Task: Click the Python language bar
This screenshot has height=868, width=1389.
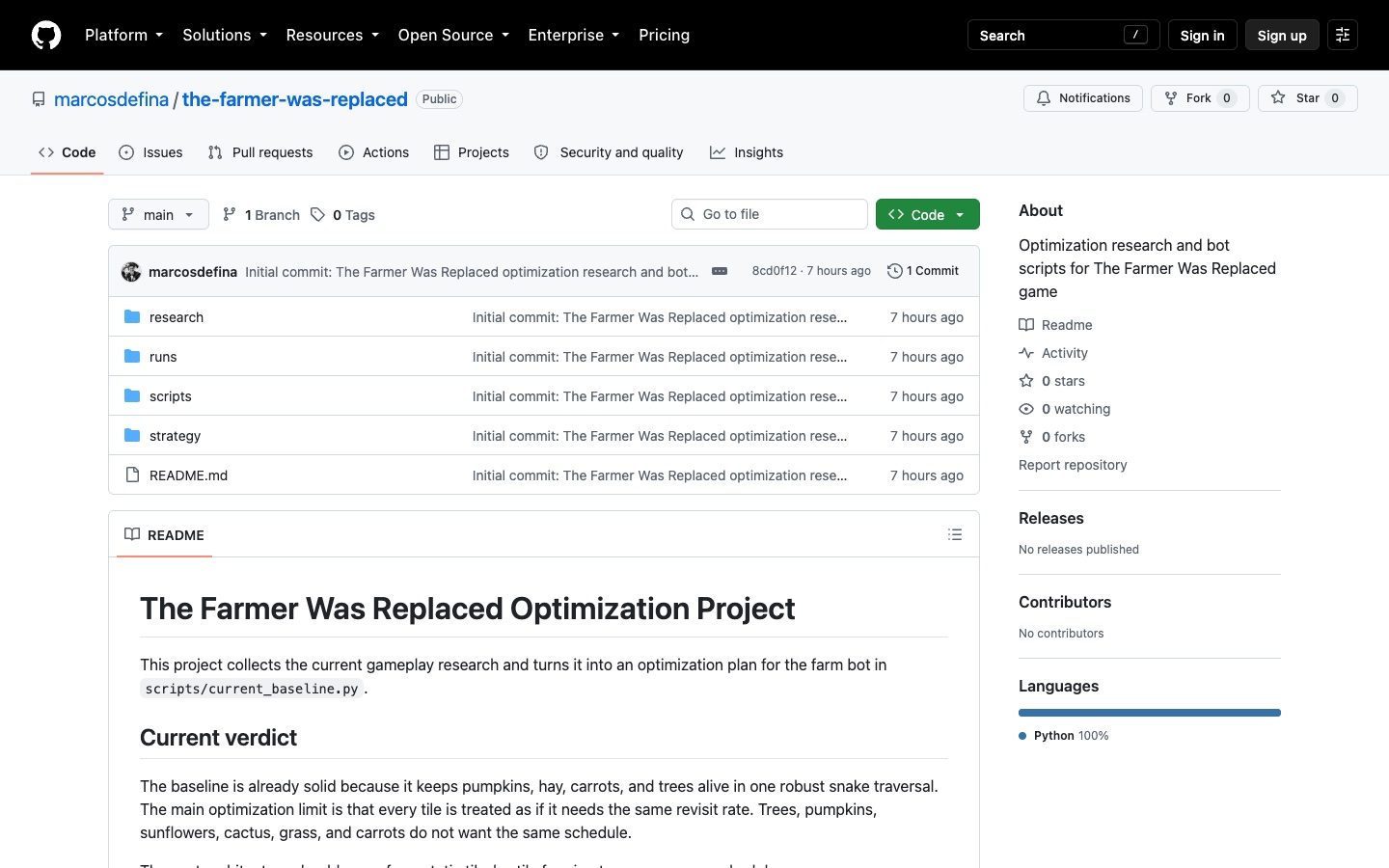Action: 1150,713
